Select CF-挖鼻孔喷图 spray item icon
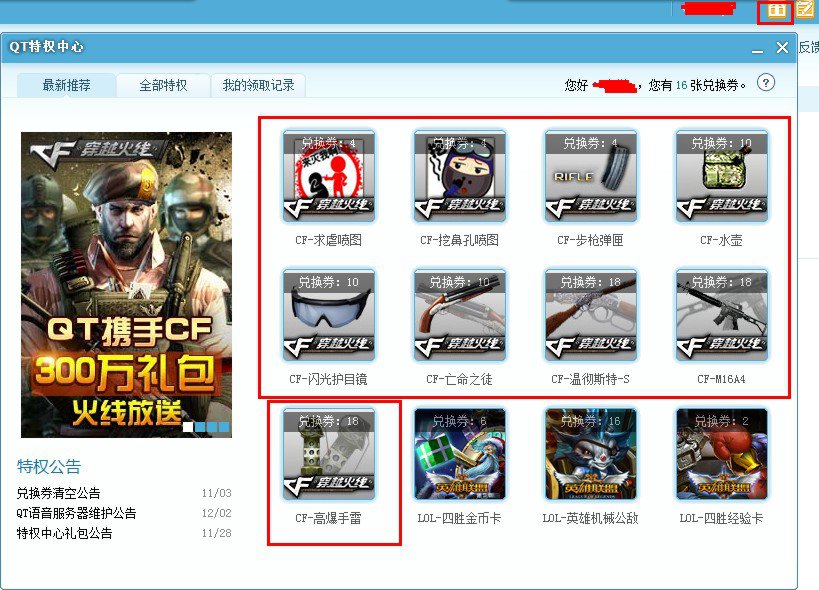 460,176
